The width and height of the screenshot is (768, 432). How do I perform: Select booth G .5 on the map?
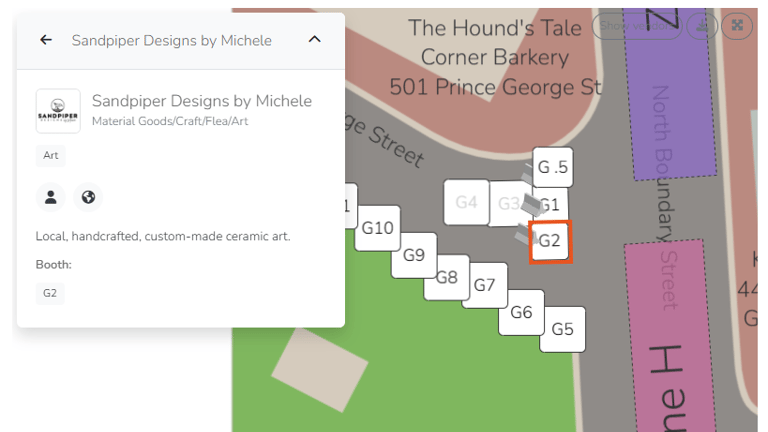(x=552, y=167)
